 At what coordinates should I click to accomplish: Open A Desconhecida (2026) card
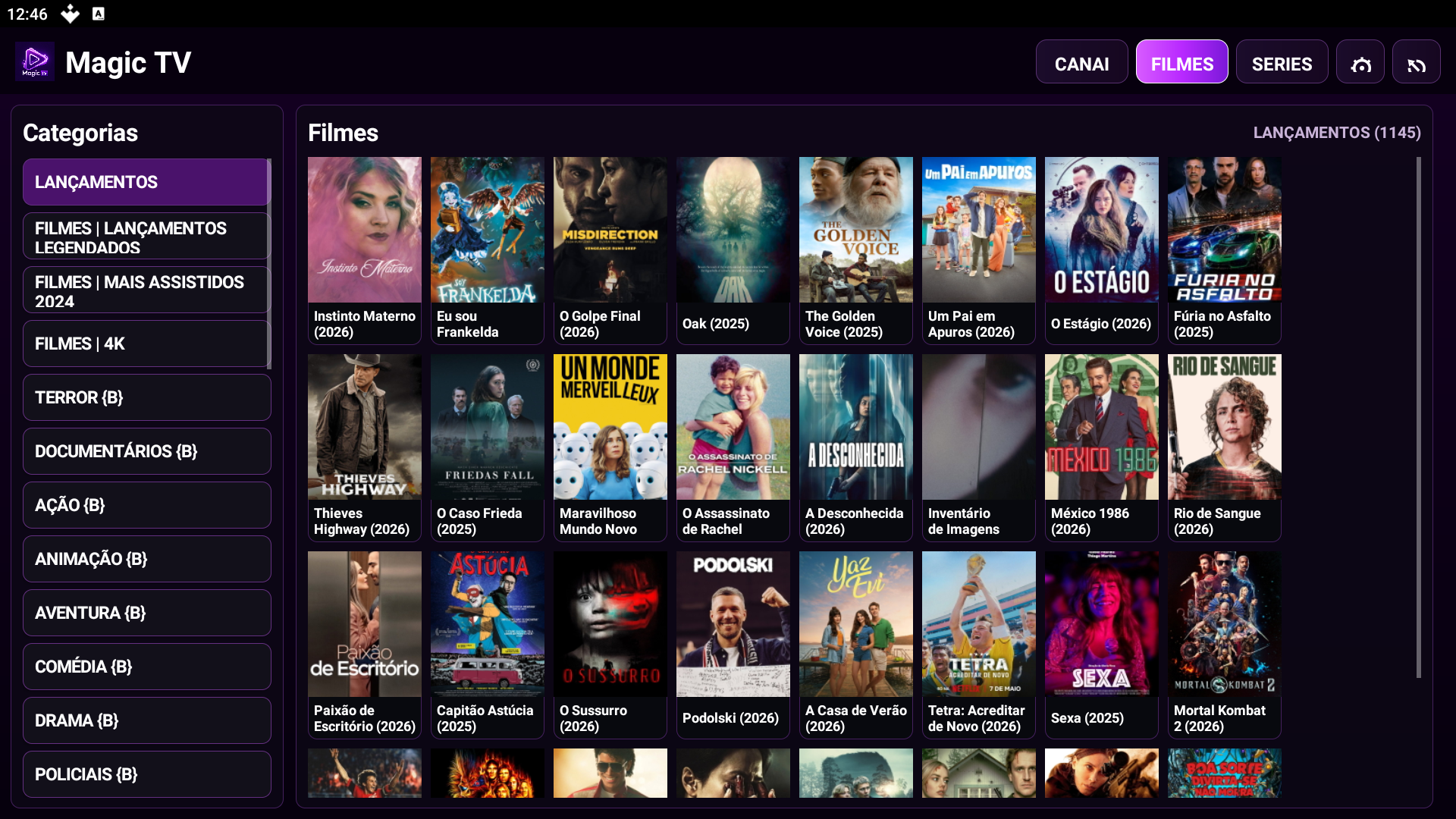pyautogui.click(x=856, y=447)
